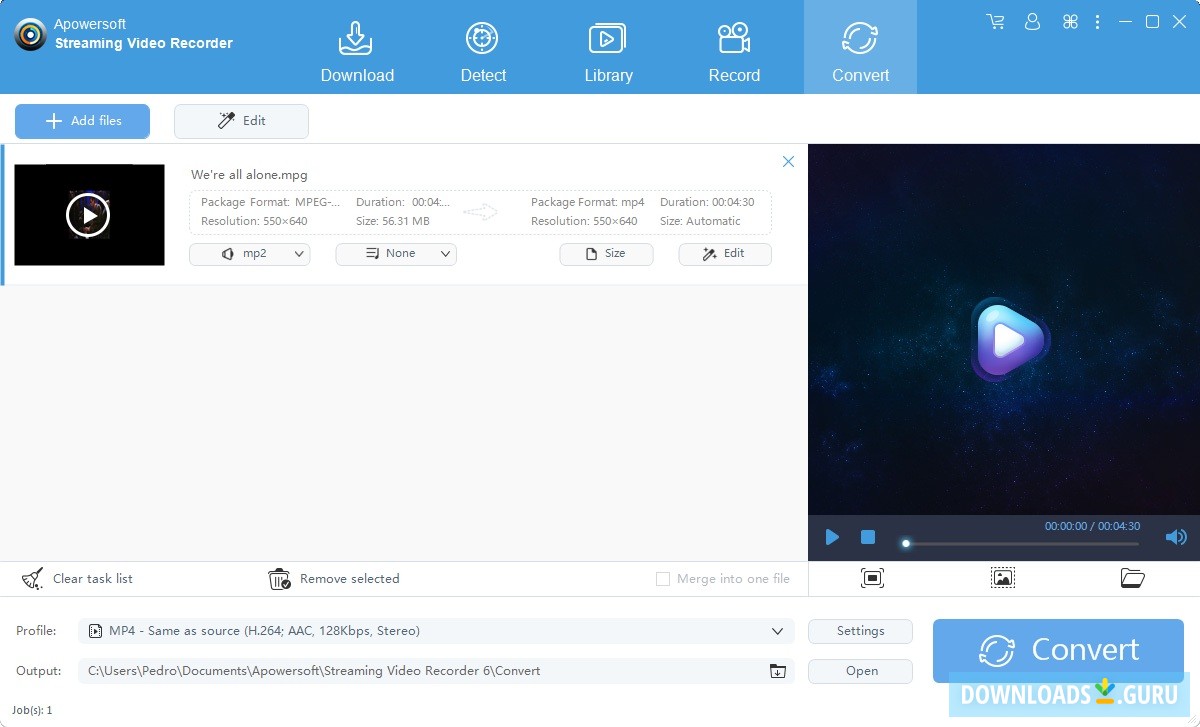Click Remove selected
The height and width of the screenshot is (727, 1200).
pos(334,579)
